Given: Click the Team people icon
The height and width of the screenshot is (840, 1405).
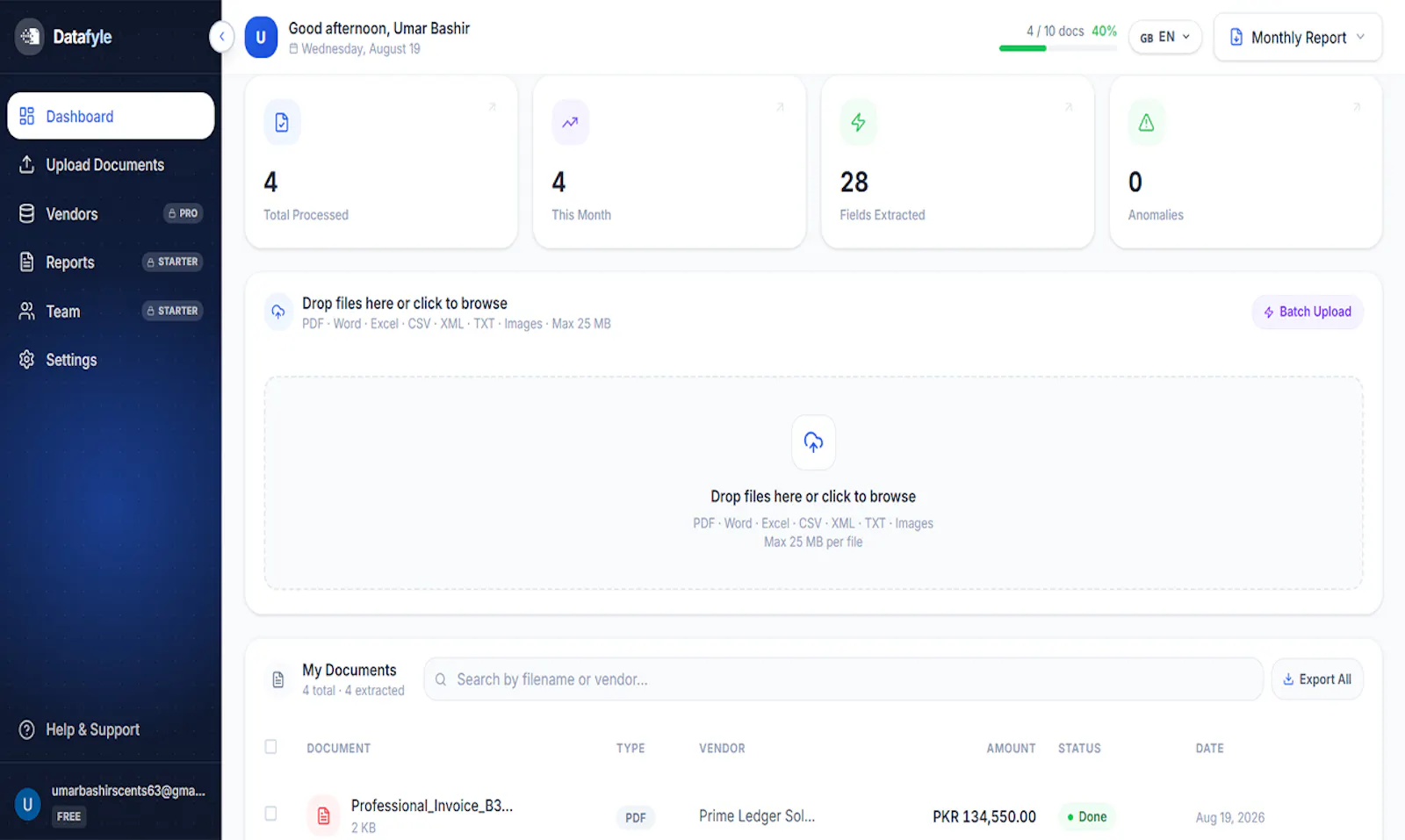Looking at the screenshot, I should pyautogui.click(x=27, y=312).
